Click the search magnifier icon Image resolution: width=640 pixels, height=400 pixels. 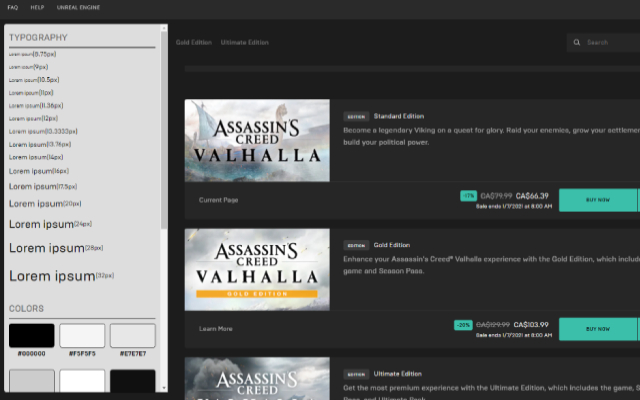577,43
